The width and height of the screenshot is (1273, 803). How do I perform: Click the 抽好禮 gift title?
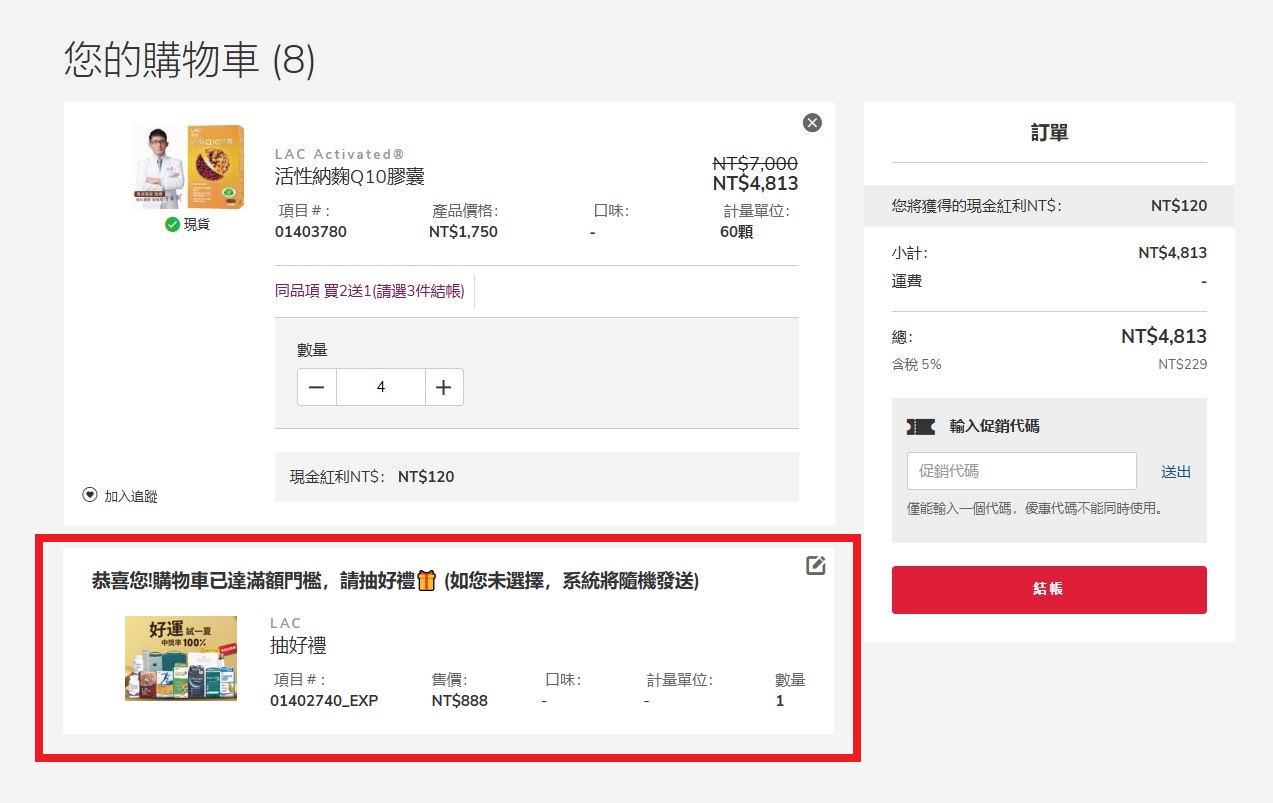point(298,645)
